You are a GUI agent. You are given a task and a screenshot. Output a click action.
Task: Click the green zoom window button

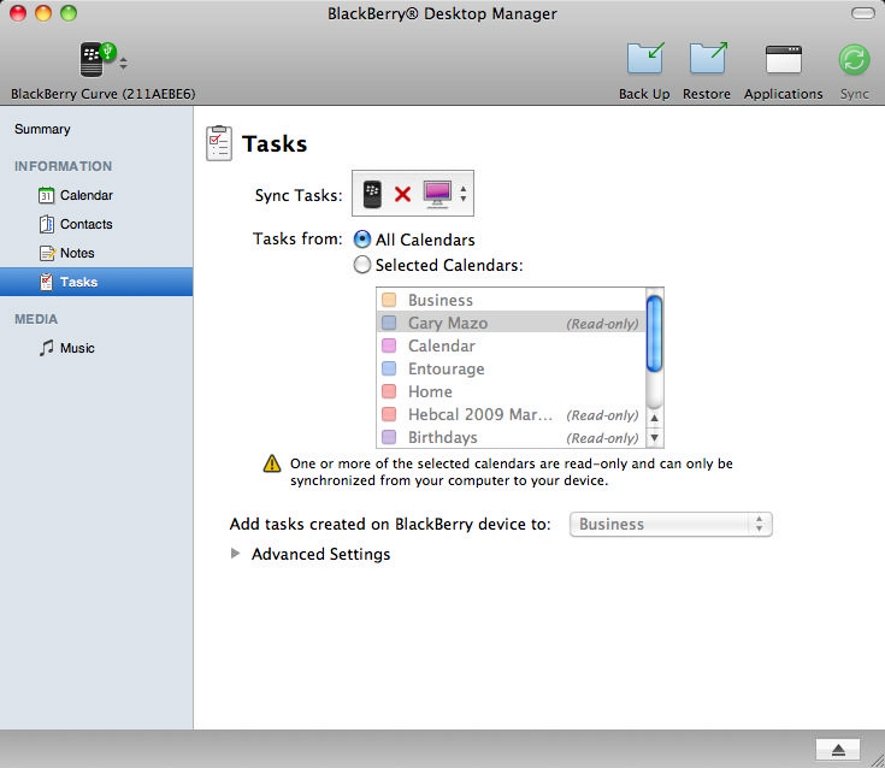(x=69, y=13)
